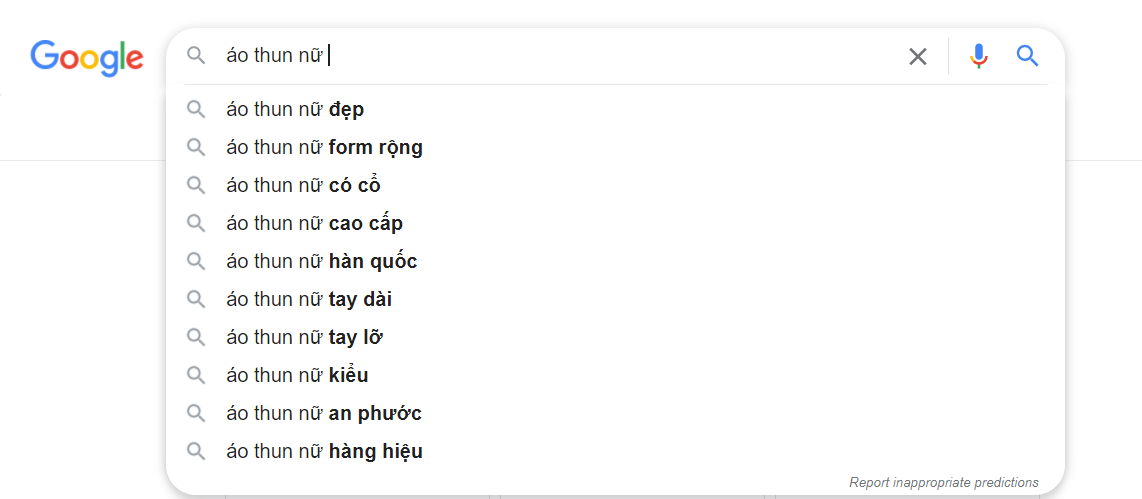Viewport: 1142px width, 499px height.
Task: Click magnifier icon beside 'áo thun nữ hàn quốc'
Action: tap(196, 261)
